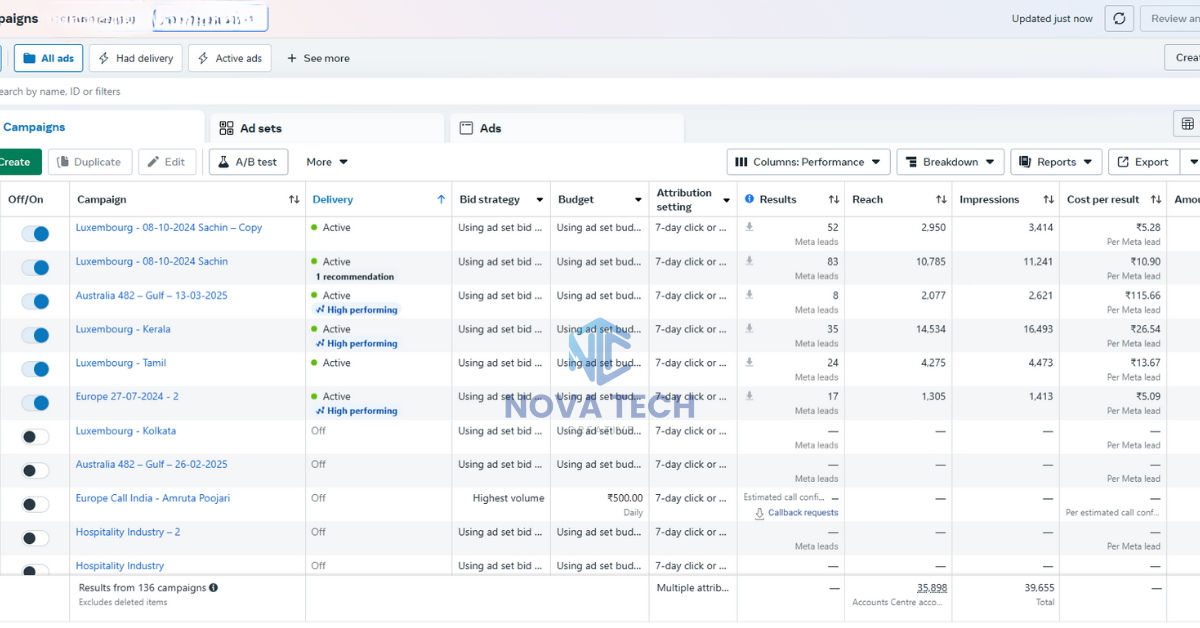Focus the search by name, ID or filters field

(x=600, y=91)
